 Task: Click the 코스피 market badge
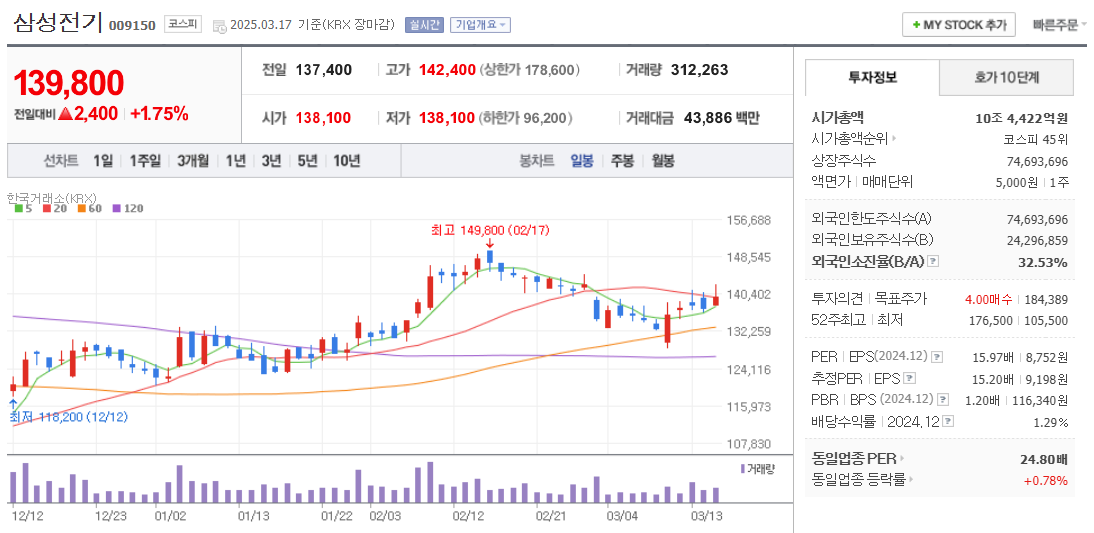tap(183, 24)
